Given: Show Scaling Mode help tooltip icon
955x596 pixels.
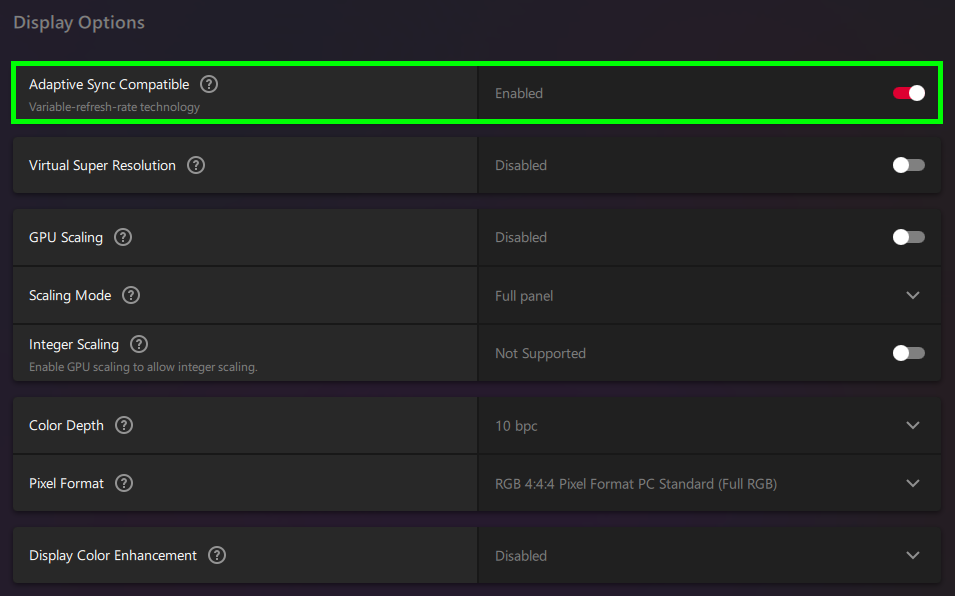Looking at the screenshot, I should tap(131, 296).
